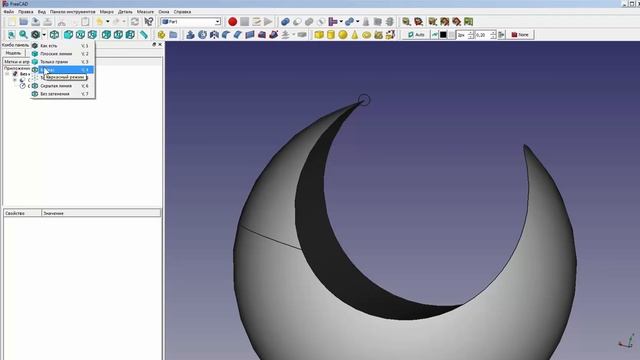Open the Help menu (Справка)
Viewport: 640px width, 360px height.
182,12
